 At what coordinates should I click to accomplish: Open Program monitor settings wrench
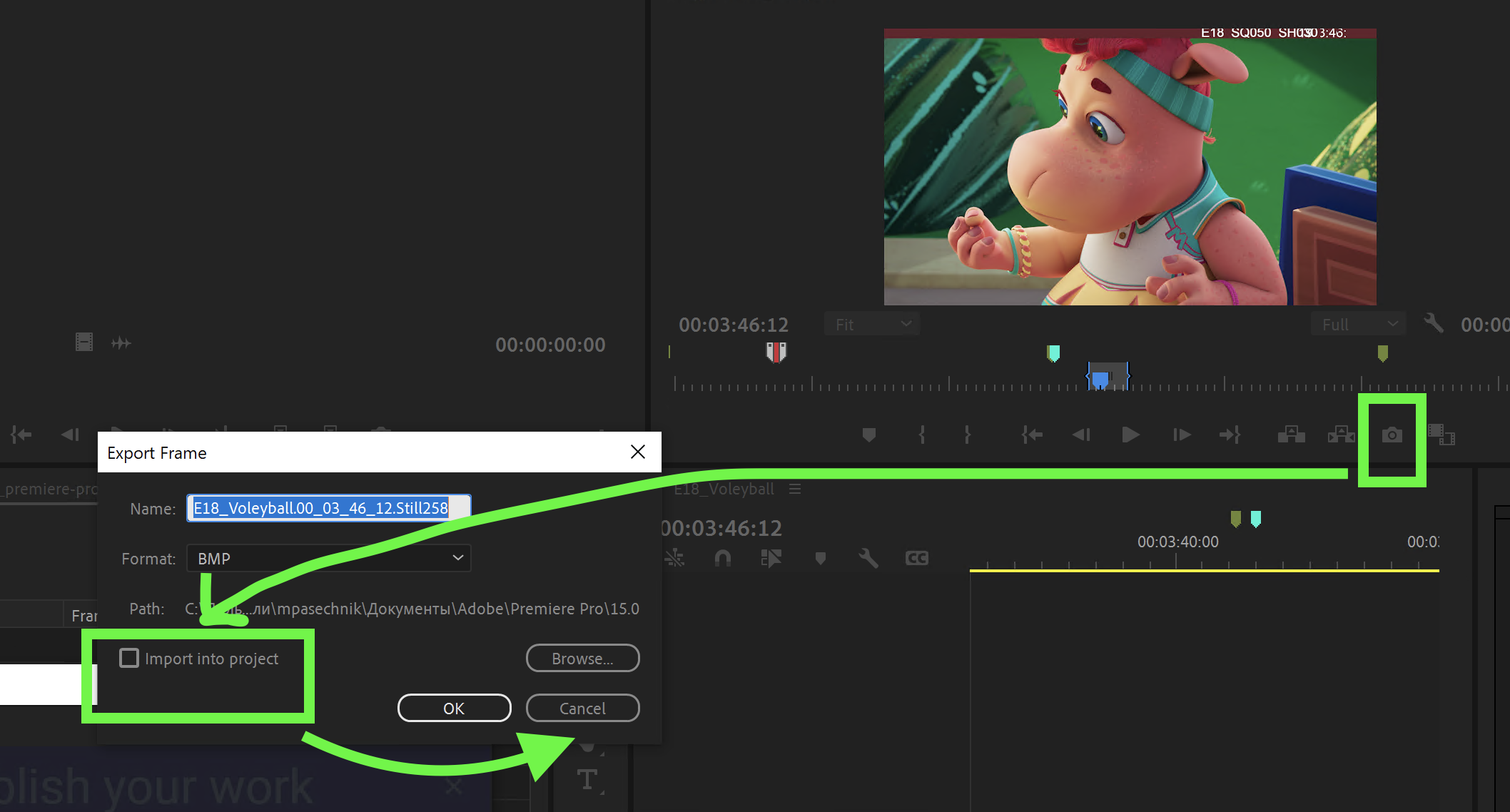pos(1433,323)
